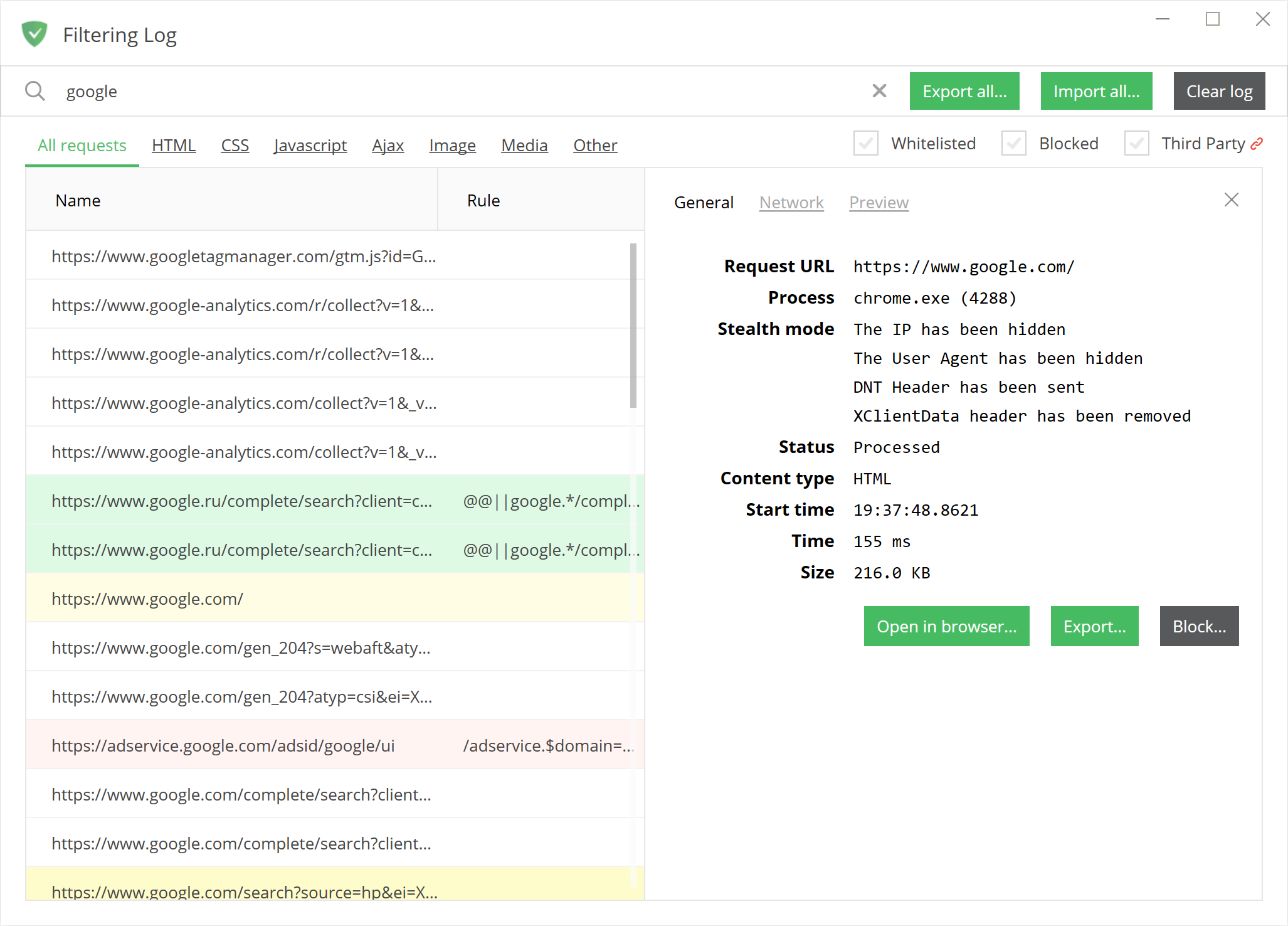Viewport: 1288px width, 926px height.
Task: Switch to the HTML filter tab
Action: (174, 146)
